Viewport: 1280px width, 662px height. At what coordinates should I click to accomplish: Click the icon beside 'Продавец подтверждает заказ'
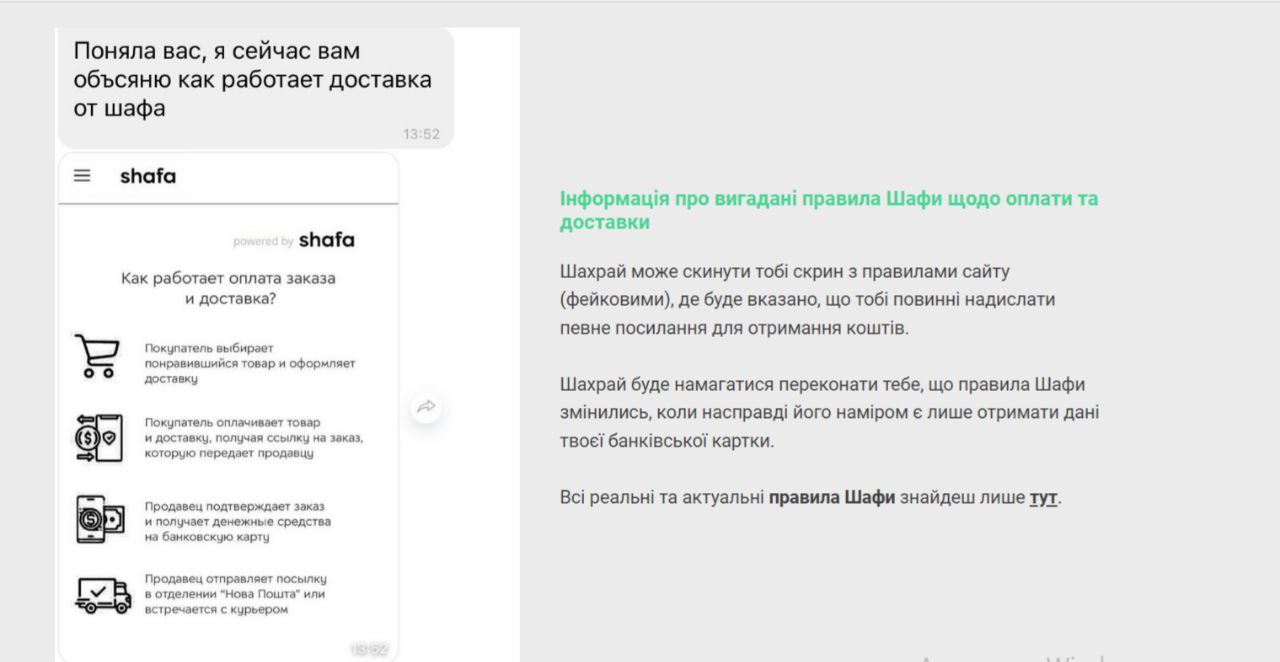coord(100,519)
